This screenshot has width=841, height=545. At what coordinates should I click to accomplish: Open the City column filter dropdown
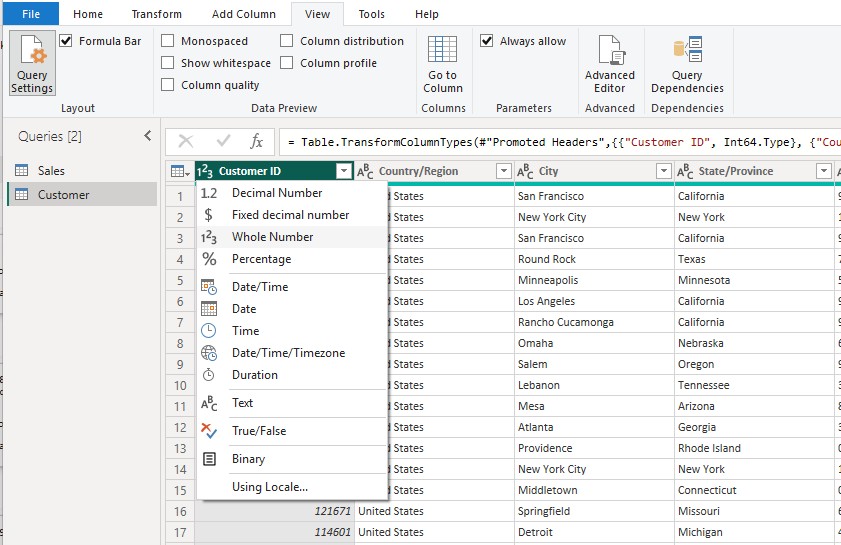coord(663,172)
